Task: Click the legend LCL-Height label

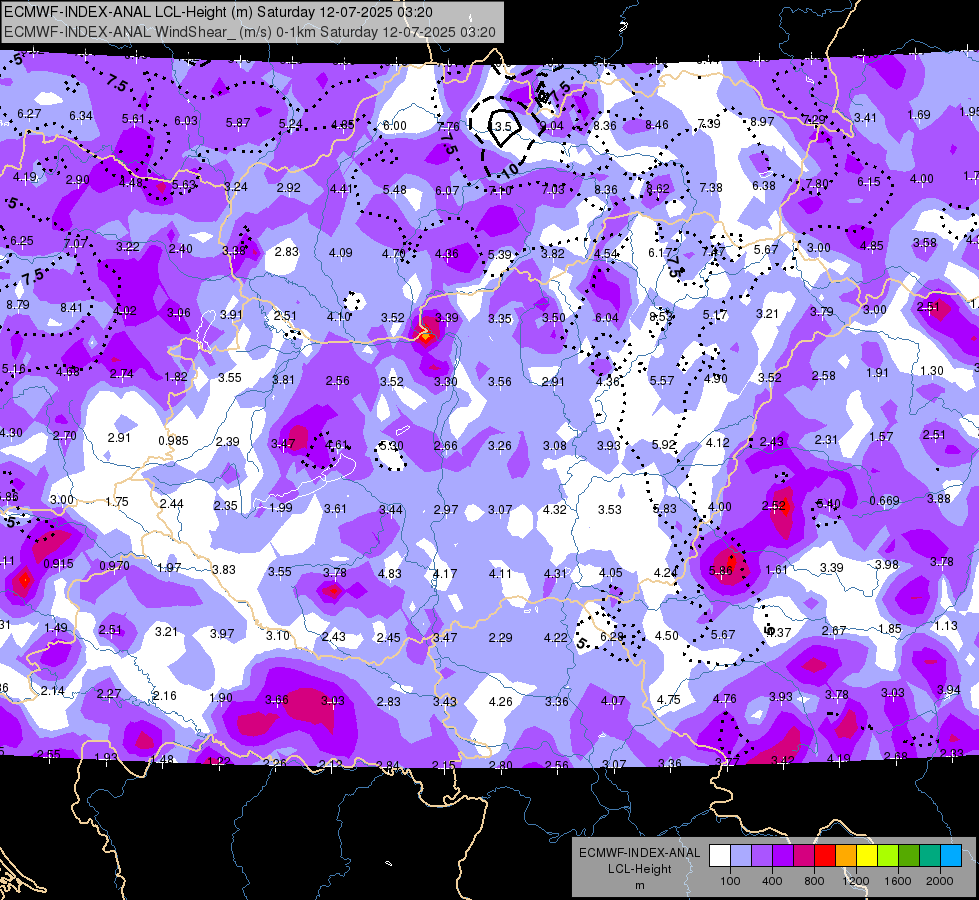Action: click(x=639, y=869)
